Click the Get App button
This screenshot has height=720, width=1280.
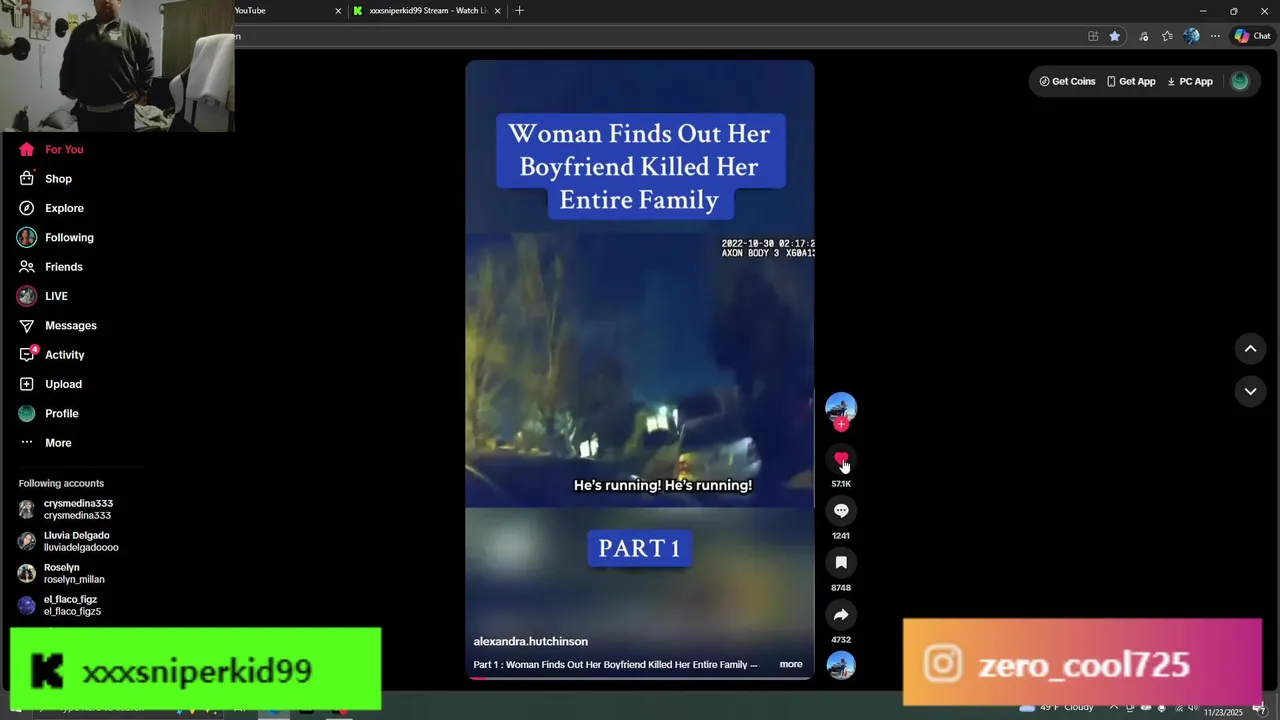[1131, 82]
